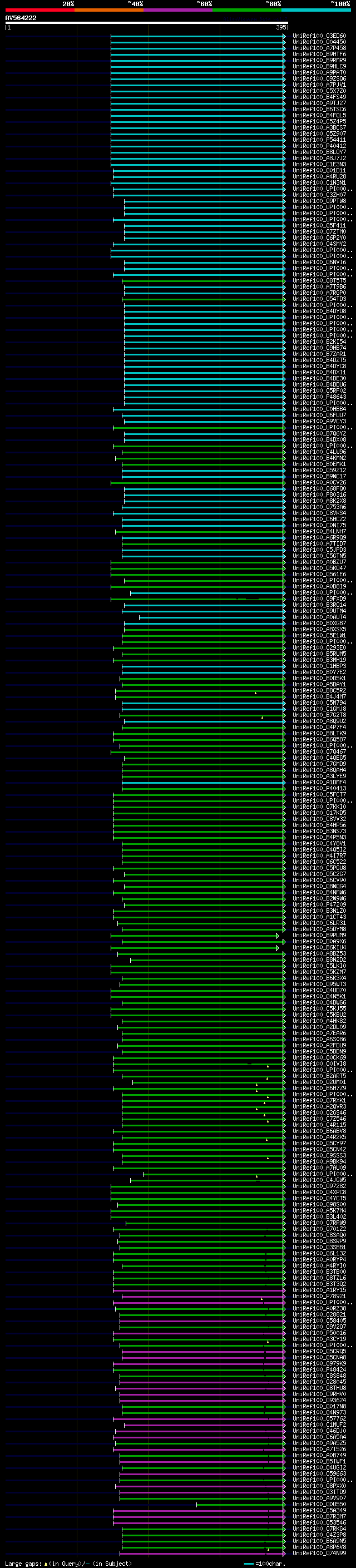The height and width of the screenshot is (1568, 356).
Task: Select hit label UniRef100_B8C5R2
Action: click(319, 690)
